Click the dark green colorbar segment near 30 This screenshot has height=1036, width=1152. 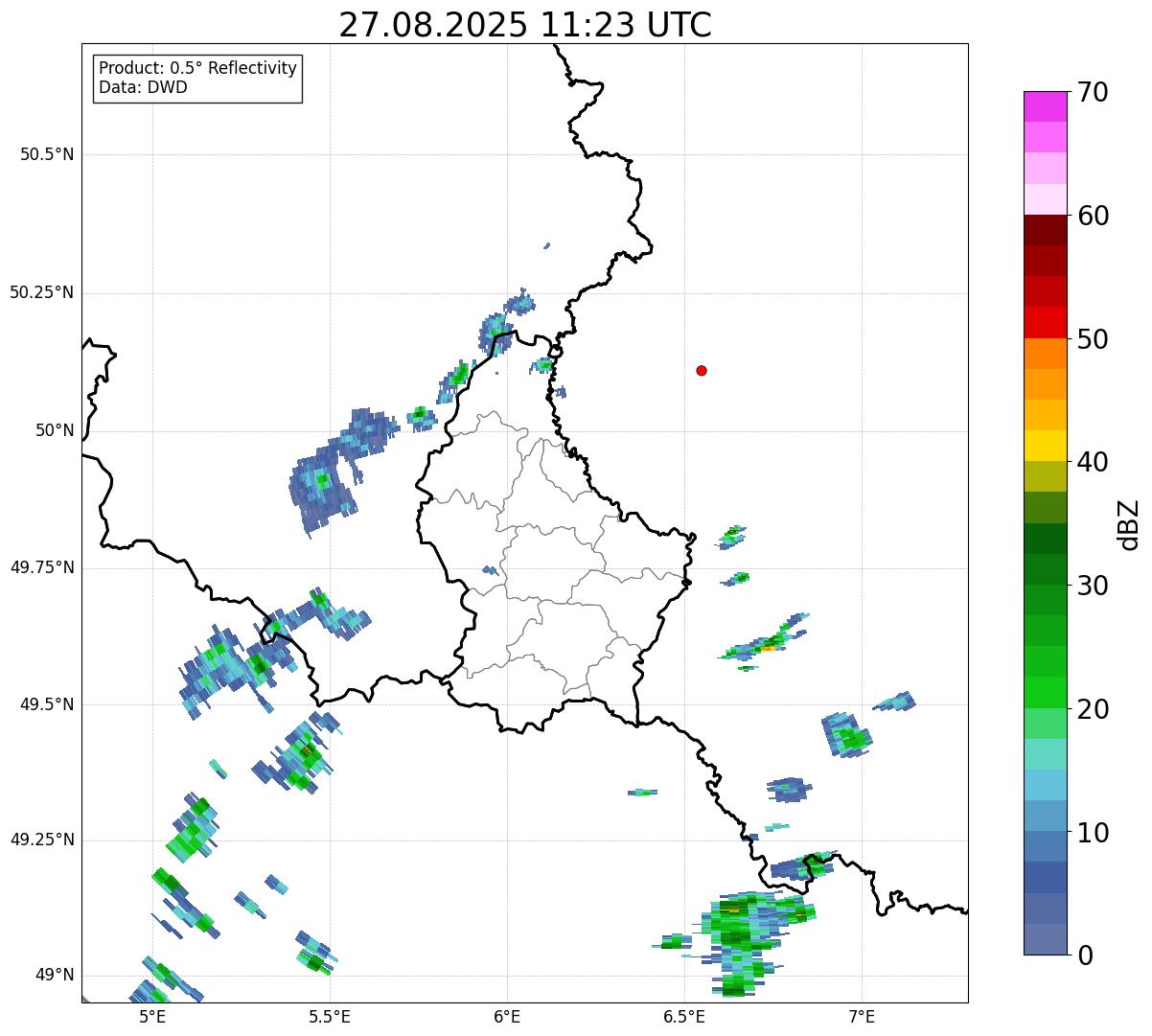(1045, 569)
